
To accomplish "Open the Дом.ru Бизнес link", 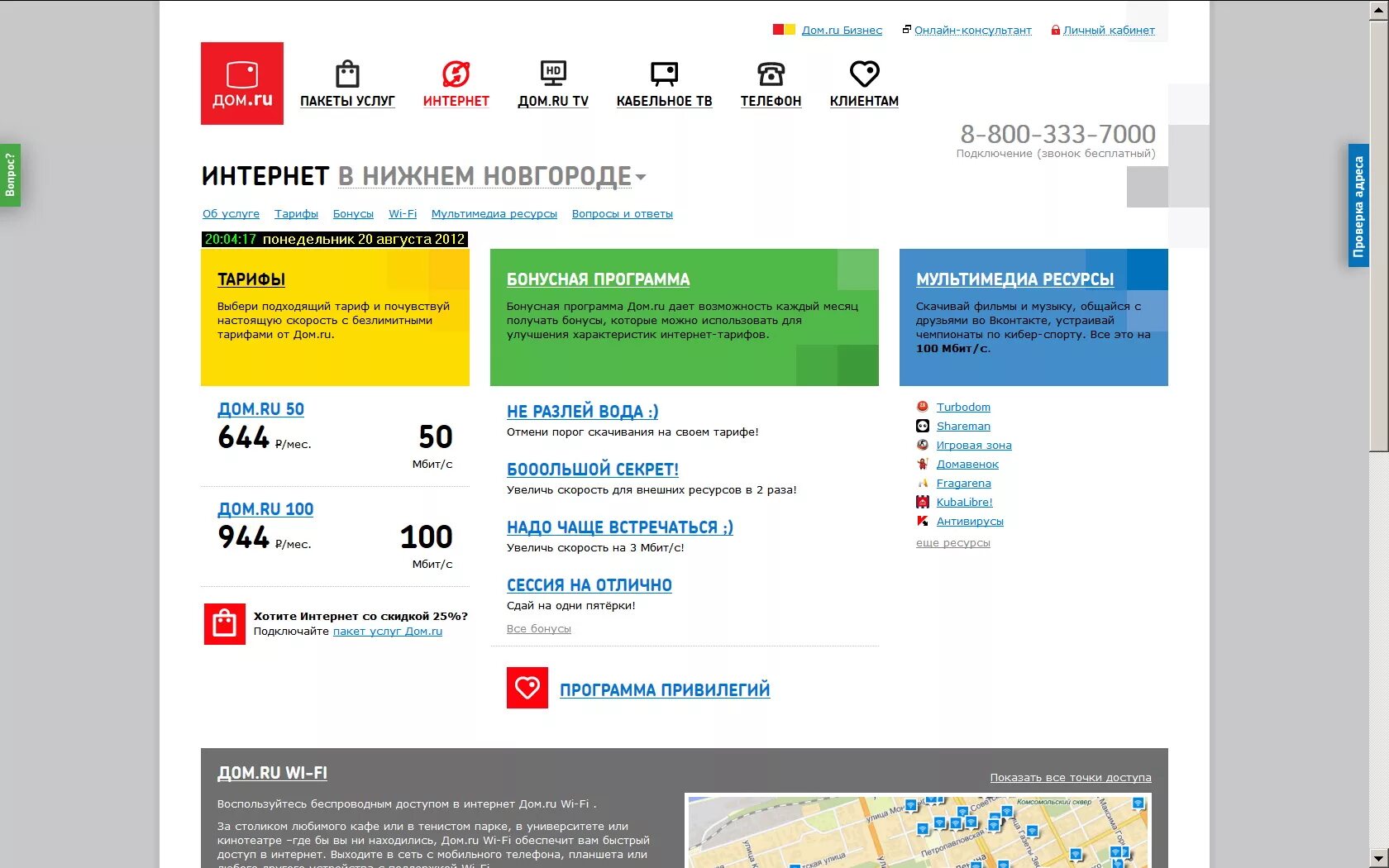I will coord(842,30).
